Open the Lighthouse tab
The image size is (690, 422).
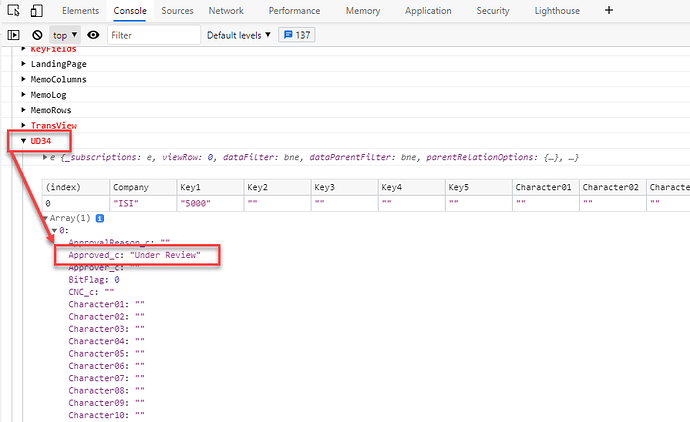pos(559,11)
